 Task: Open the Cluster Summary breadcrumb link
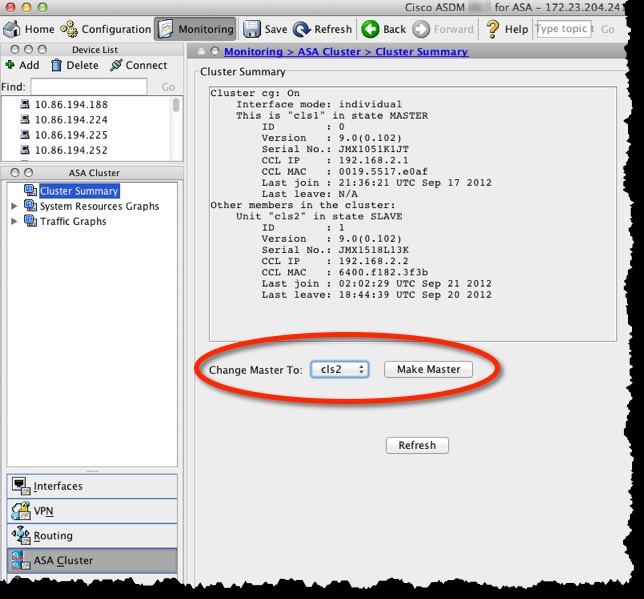coord(422,52)
